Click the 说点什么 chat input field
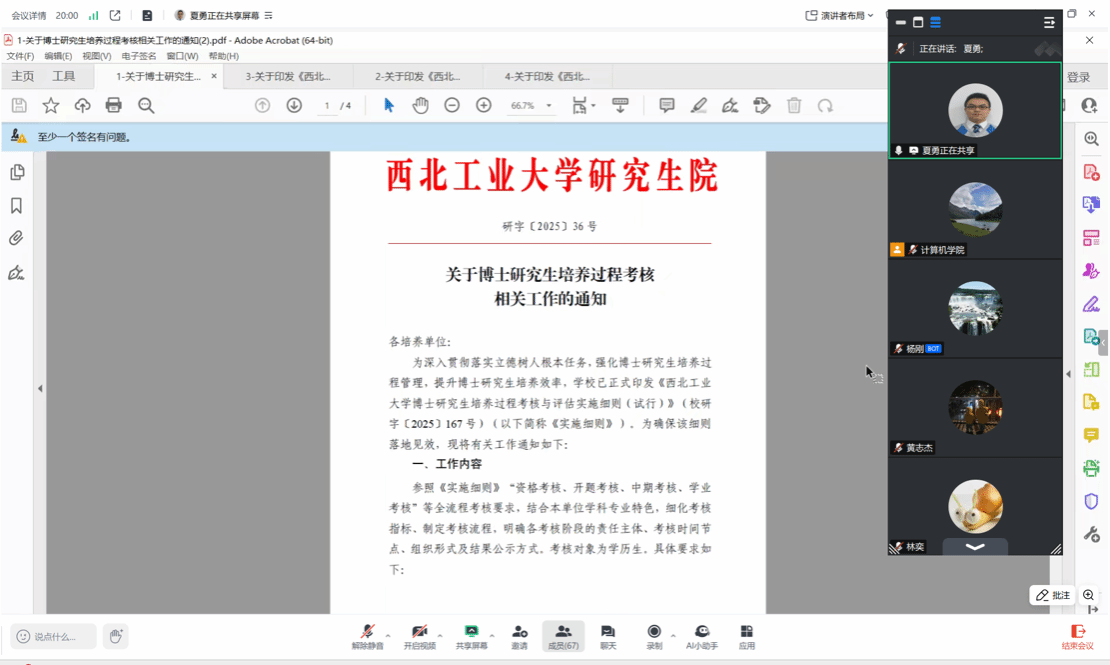Screen dimensions: 1110x665 coord(55,637)
